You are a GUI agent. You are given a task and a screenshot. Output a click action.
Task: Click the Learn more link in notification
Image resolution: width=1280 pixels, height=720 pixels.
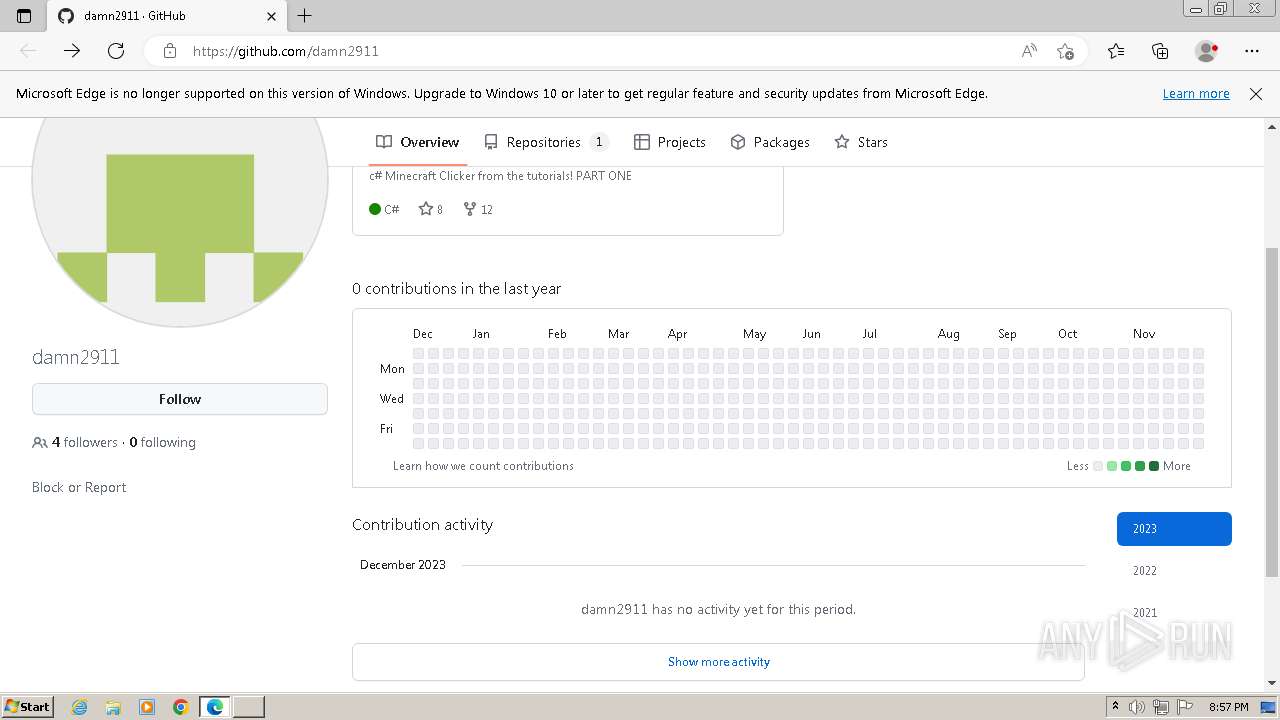(x=1196, y=94)
